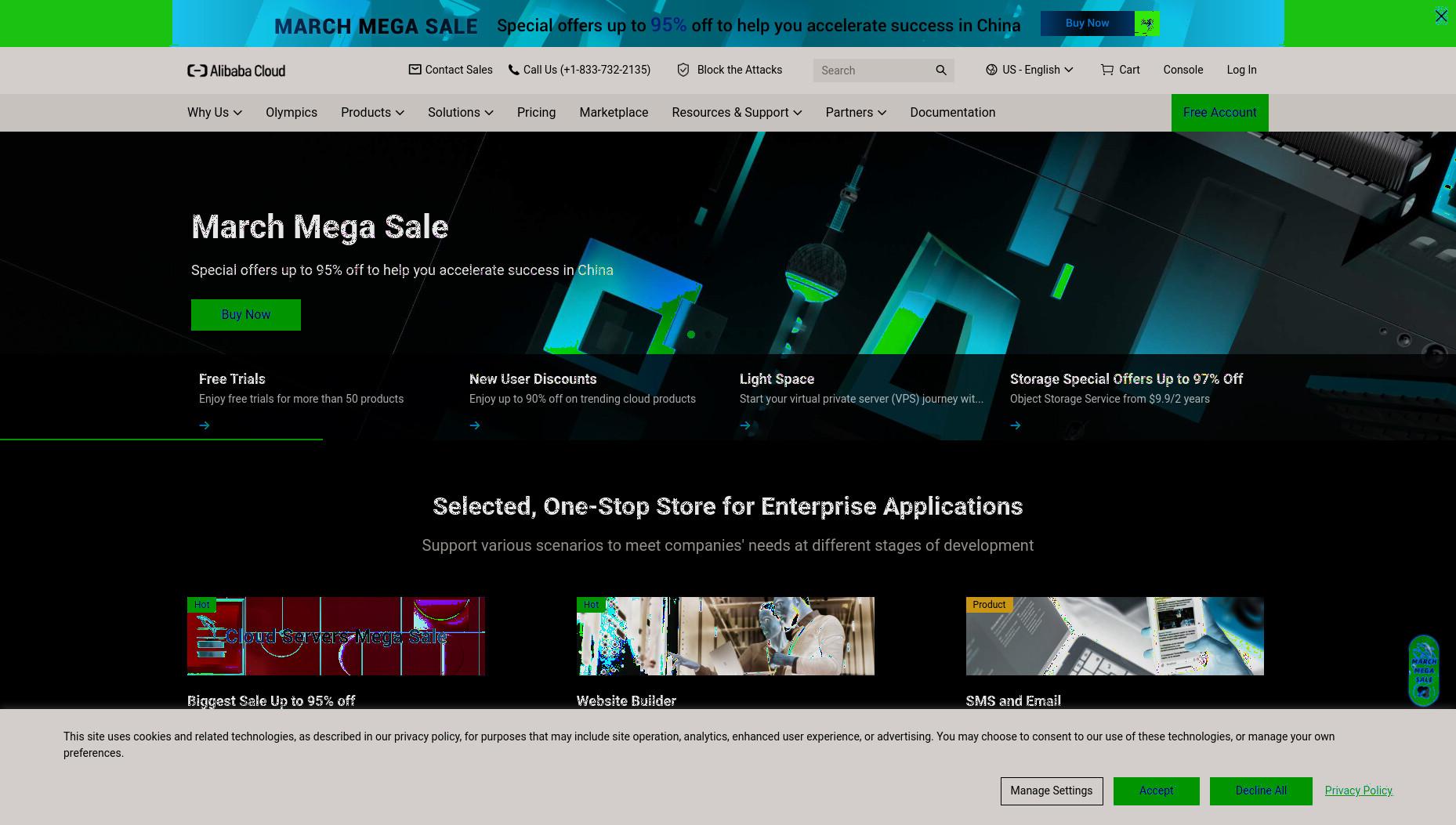This screenshot has width=1456, height=825.
Task: Click the arrow under Free Trials
Action: (x=205, y=425)
